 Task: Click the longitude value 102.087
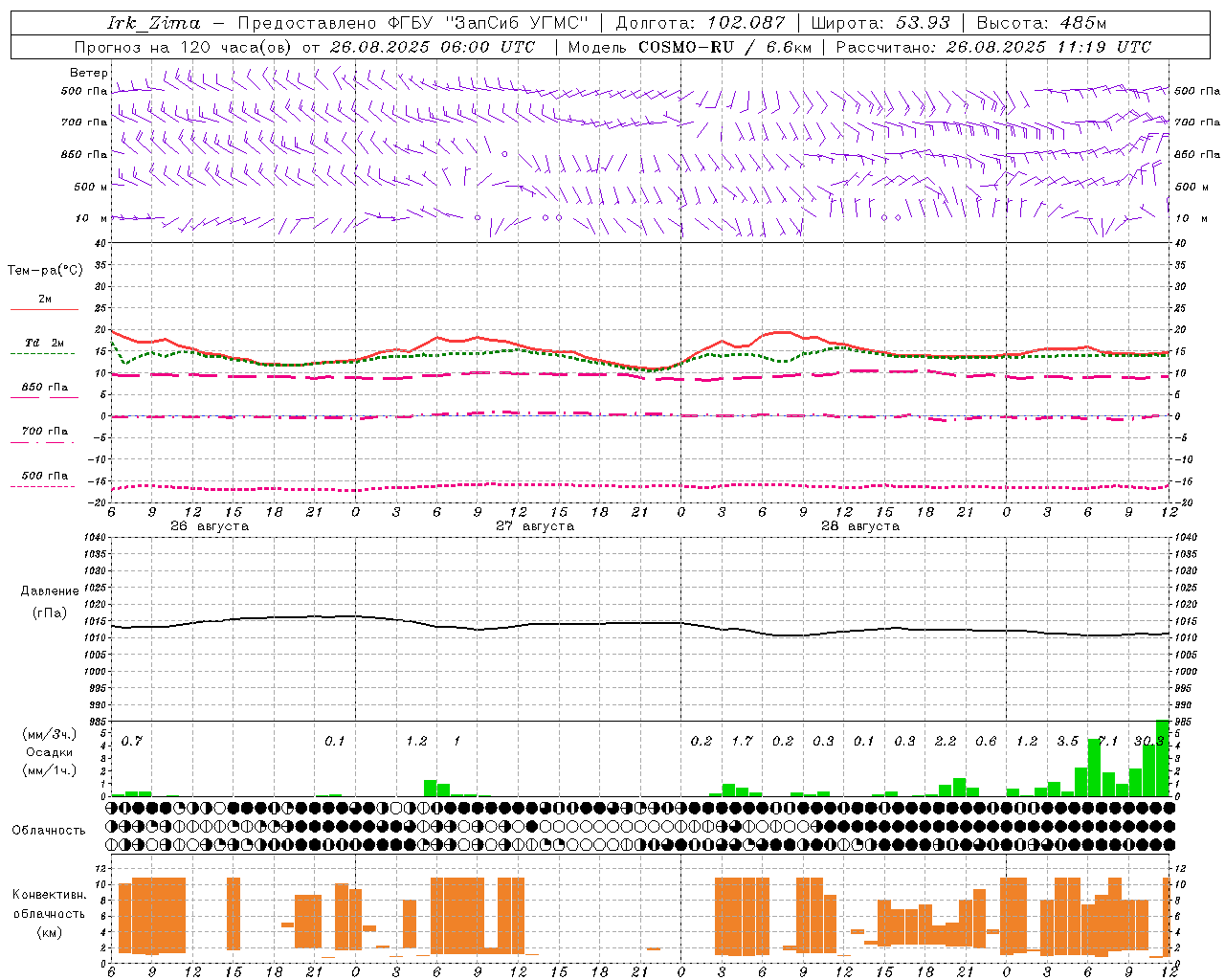746,22
